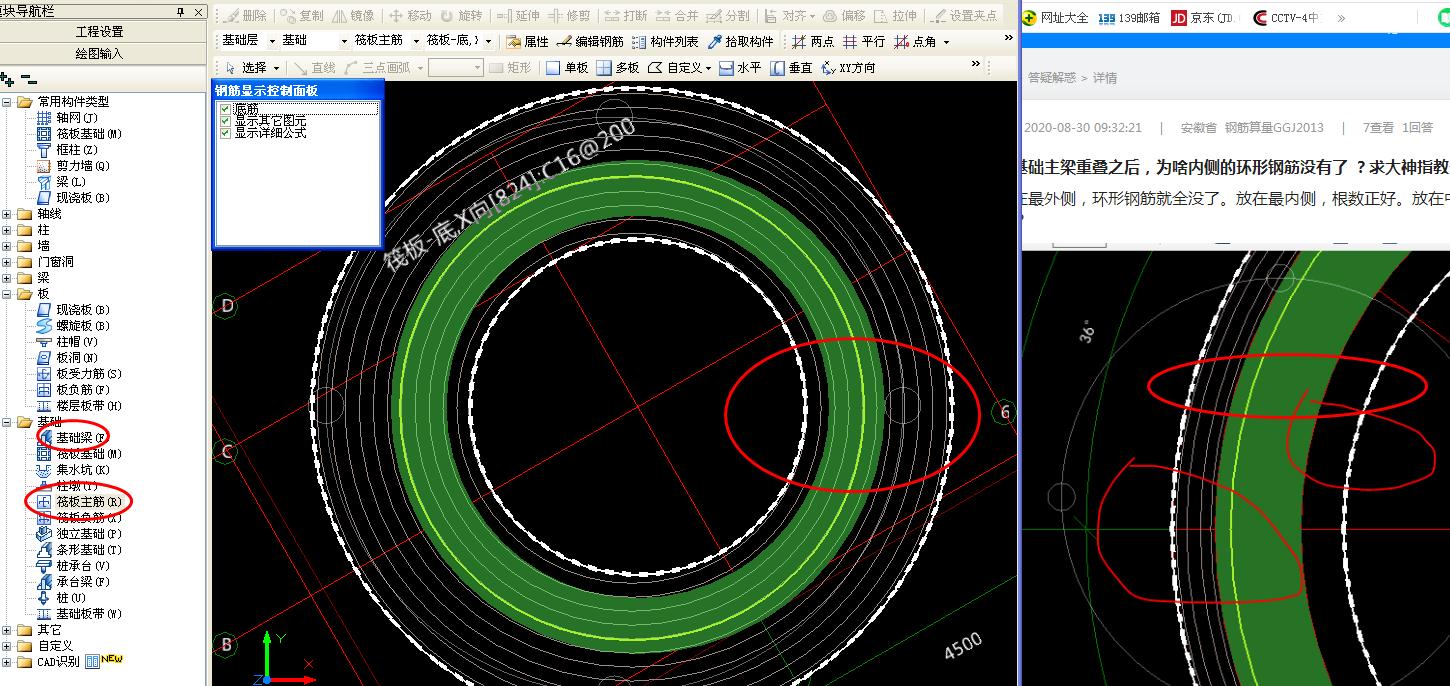Screen dimensions: 1450x686
Task: Show more toolbar items via overflow chevron next to 点角
Action: [1008, 39]
